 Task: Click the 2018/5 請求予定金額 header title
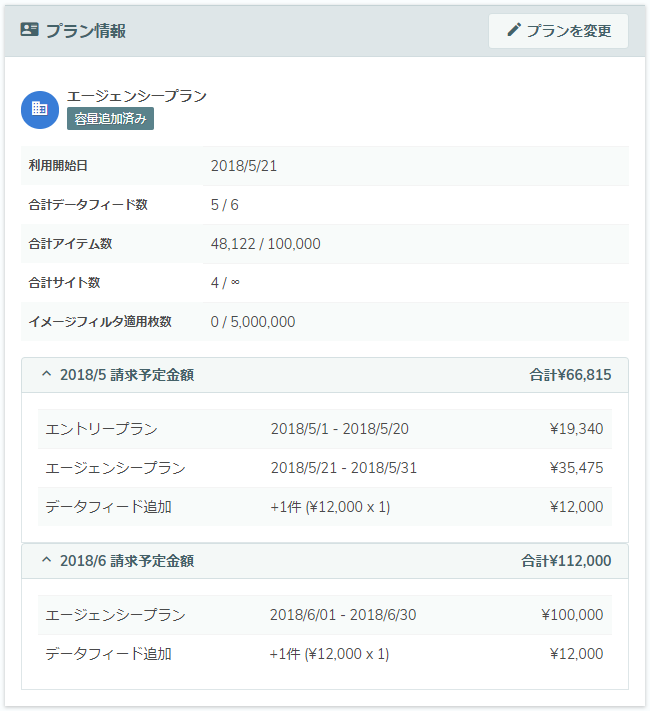coord(127,375)
